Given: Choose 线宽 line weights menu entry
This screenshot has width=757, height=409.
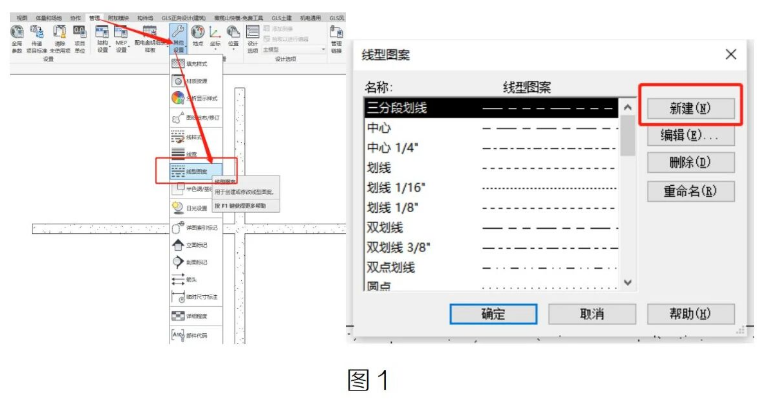Looking at the screenshot, I should click(196, 154).
